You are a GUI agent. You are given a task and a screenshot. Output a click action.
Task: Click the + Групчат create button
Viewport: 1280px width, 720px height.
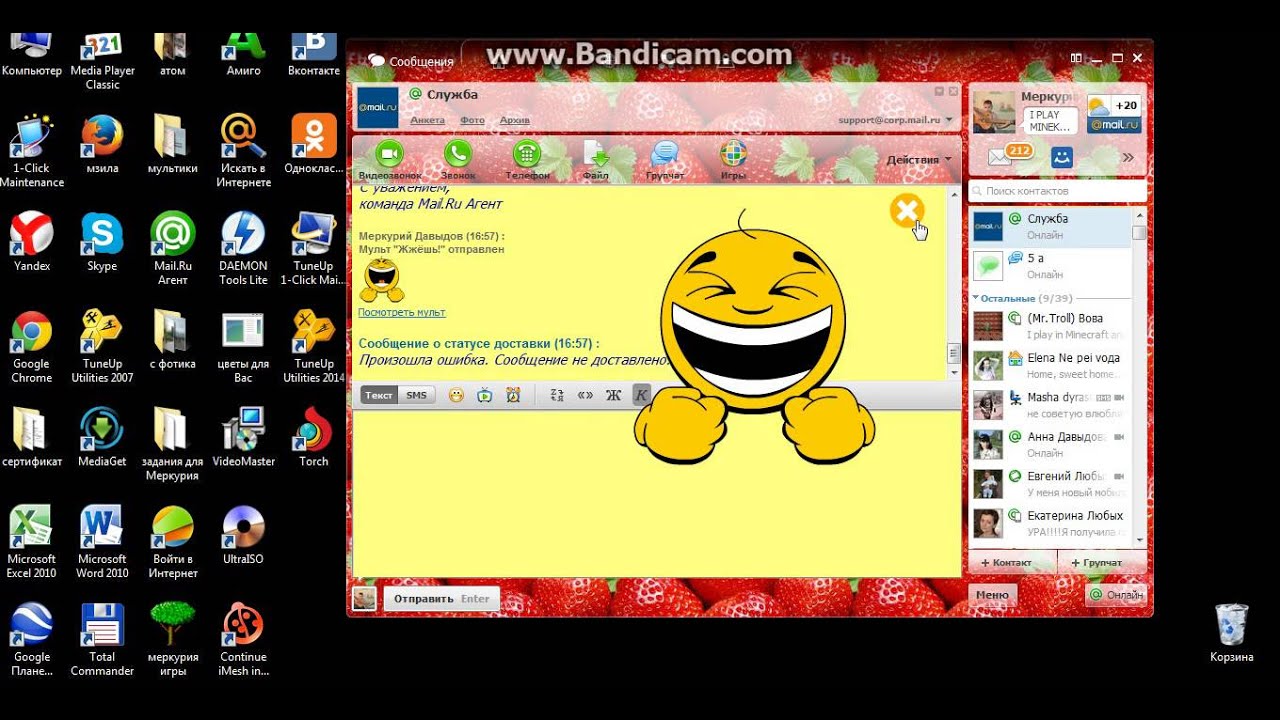[1102, 563]
